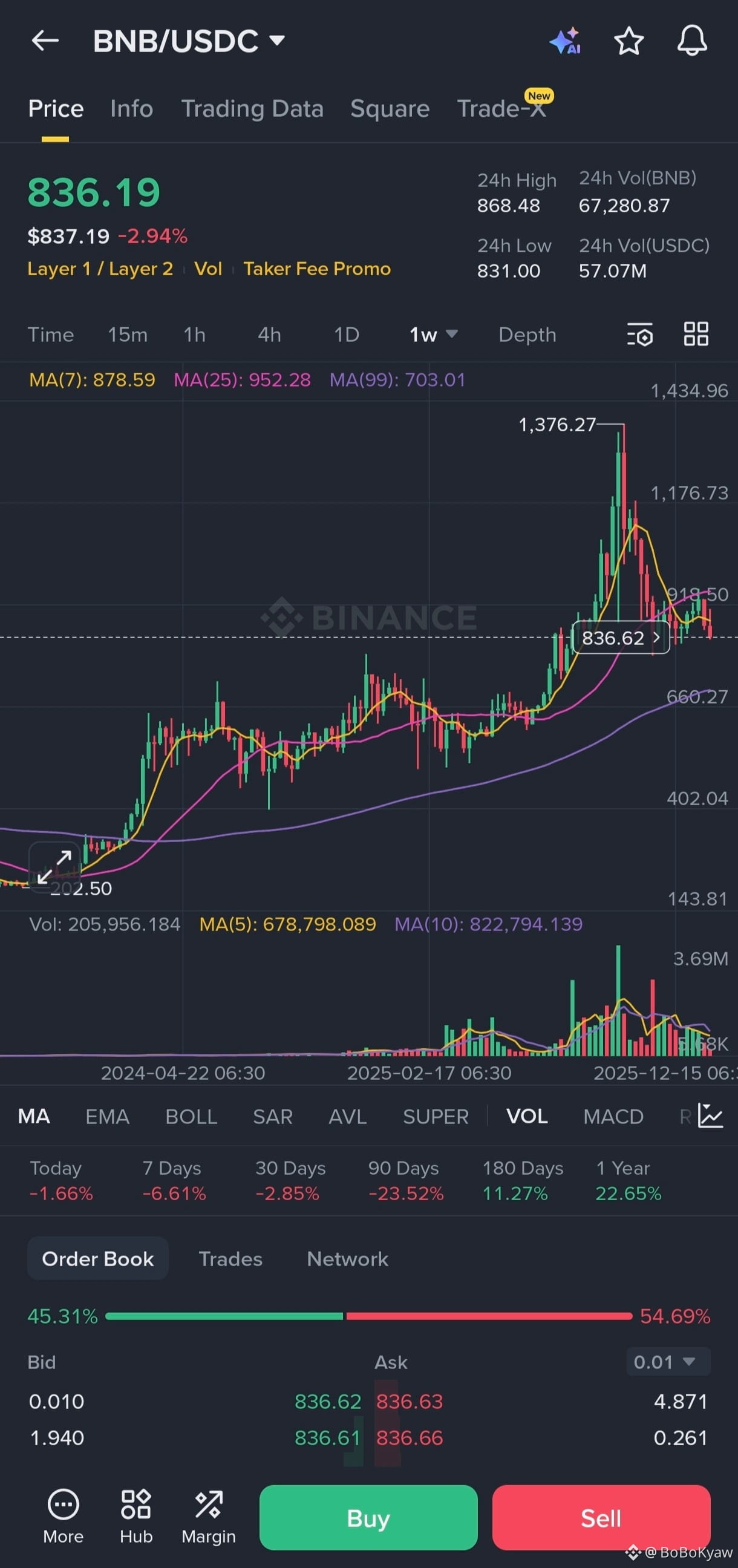Toggle the MACD sub-indicator

pos(613,1116)
